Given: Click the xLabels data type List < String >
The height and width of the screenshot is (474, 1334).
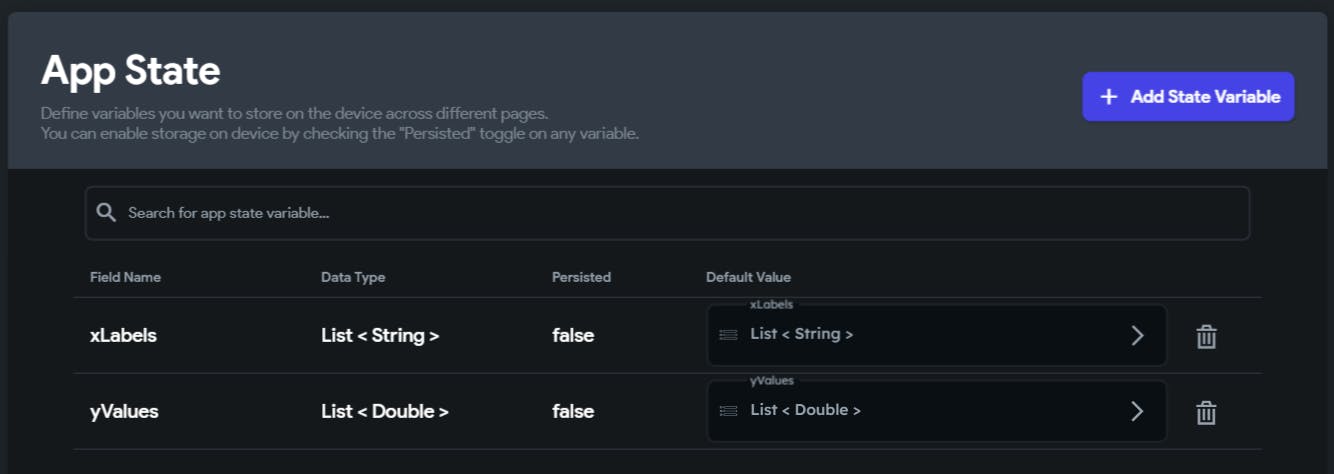Looking at the screenshot, I should [x=380, y=336].
